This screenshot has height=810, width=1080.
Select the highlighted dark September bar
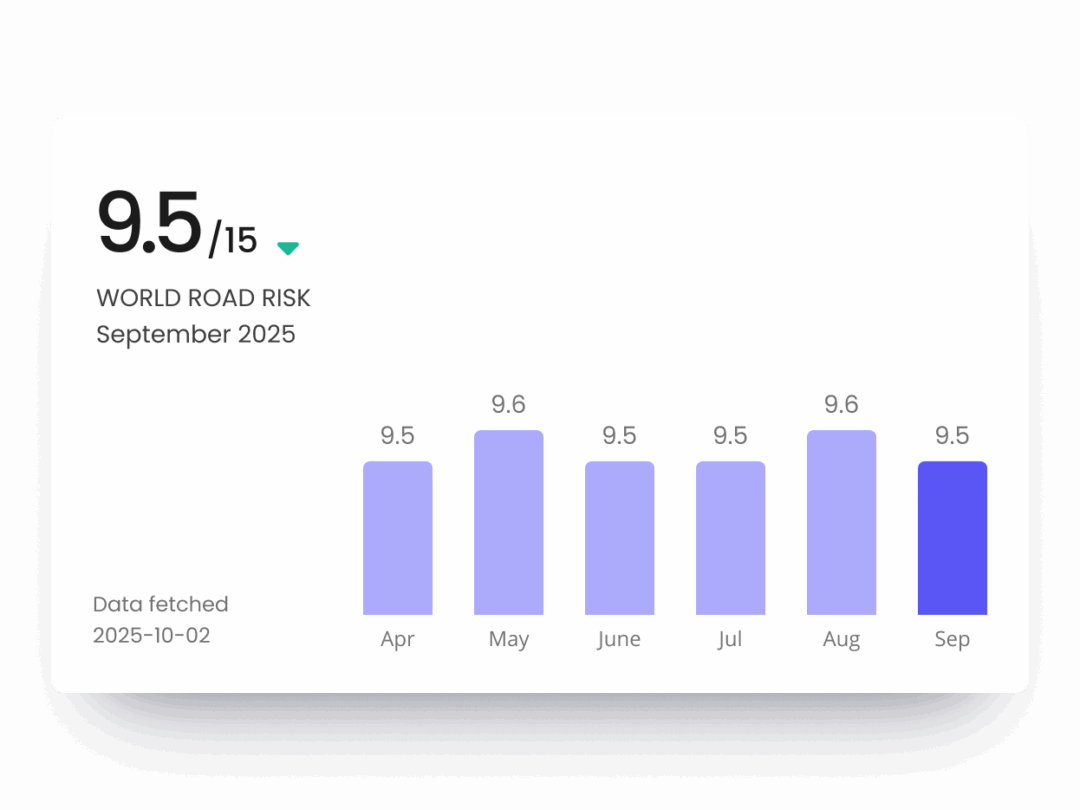pos(953,538)
